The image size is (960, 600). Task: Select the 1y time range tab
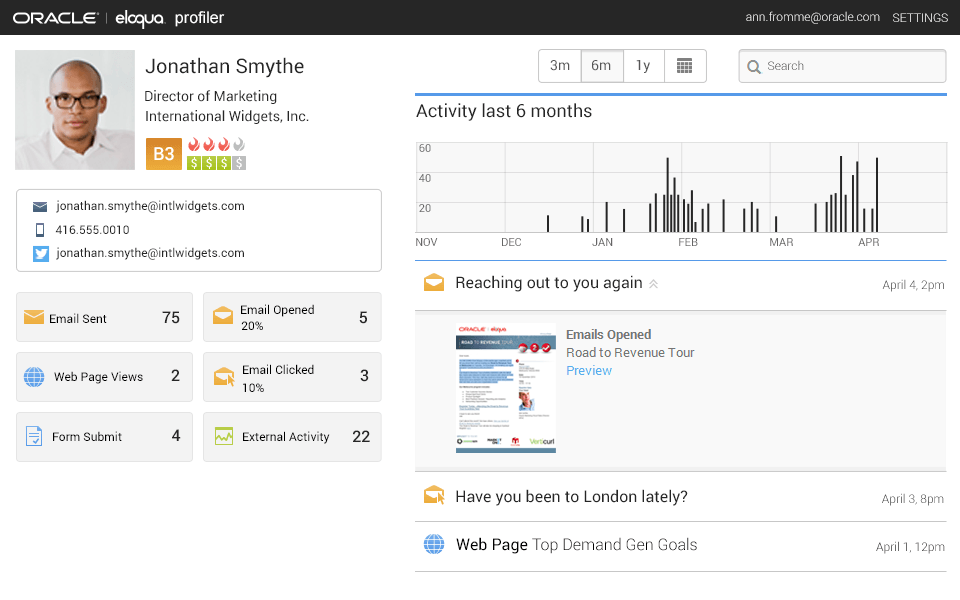643,66
